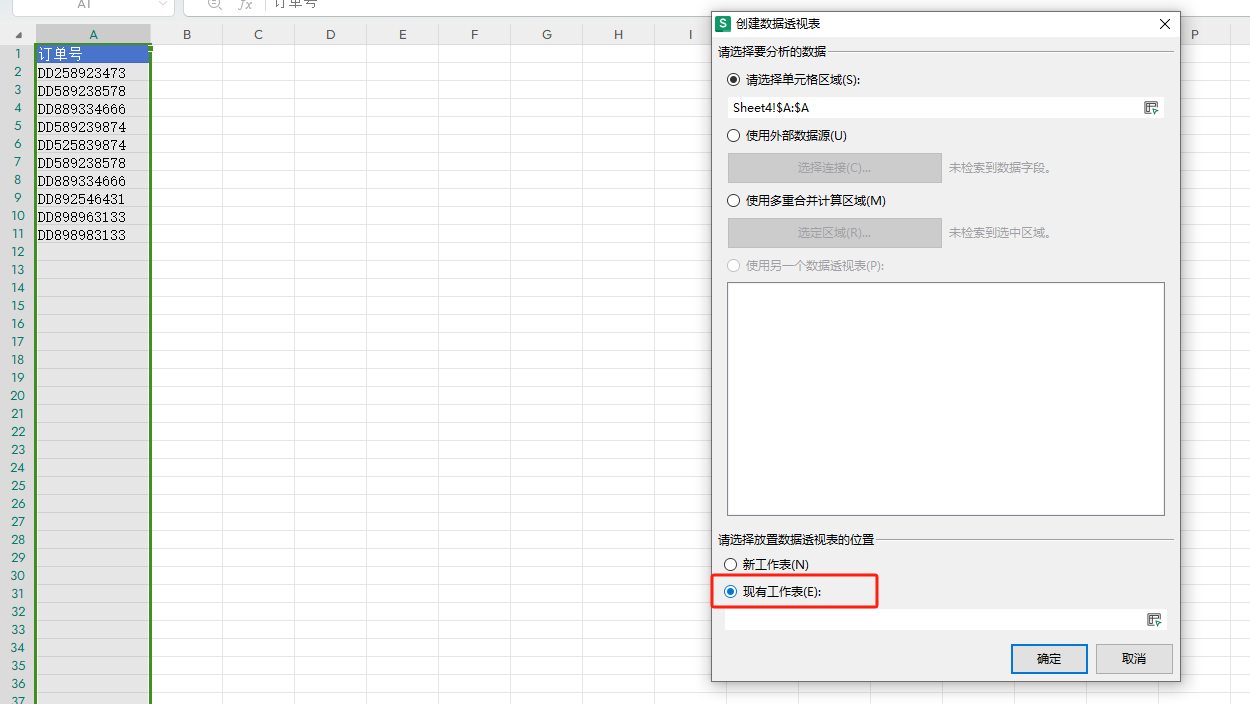1250x704 pixels.
Task: Click cell A4 containing DD889334666
Action: (93, 109)
